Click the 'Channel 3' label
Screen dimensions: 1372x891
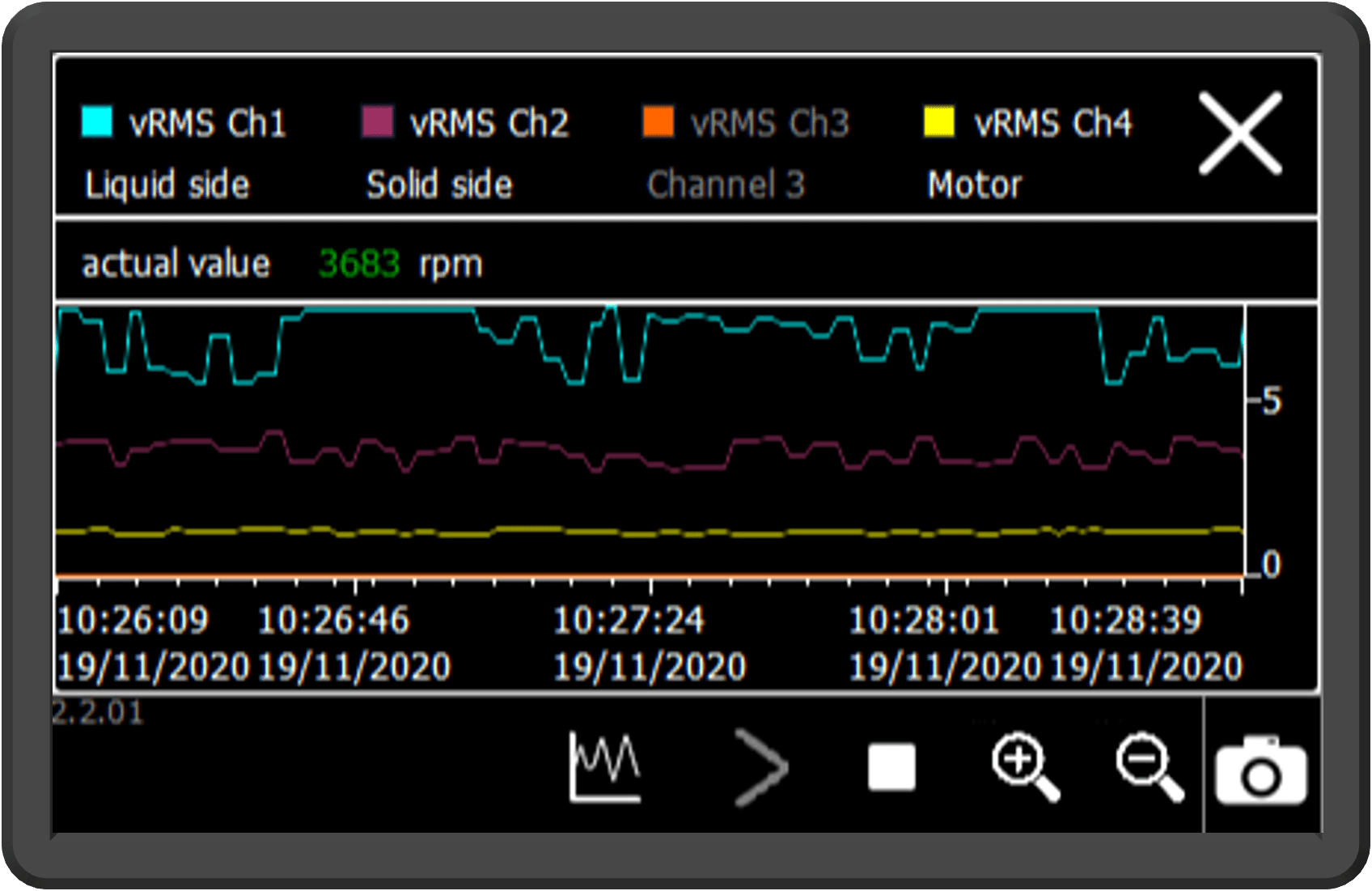pyautogui.click(x=726, y=185)
